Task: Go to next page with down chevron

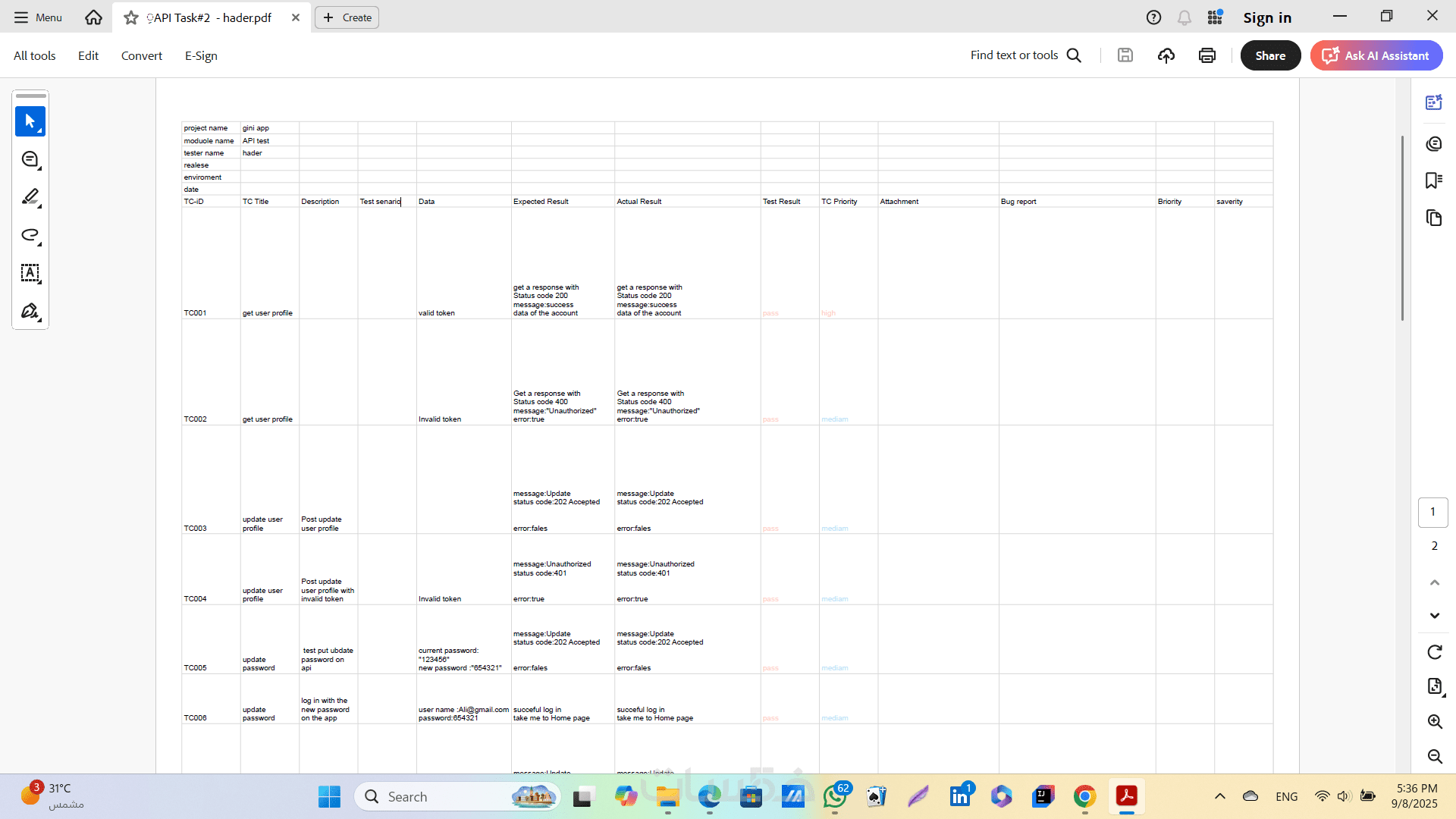Action: coord(1434,616)
